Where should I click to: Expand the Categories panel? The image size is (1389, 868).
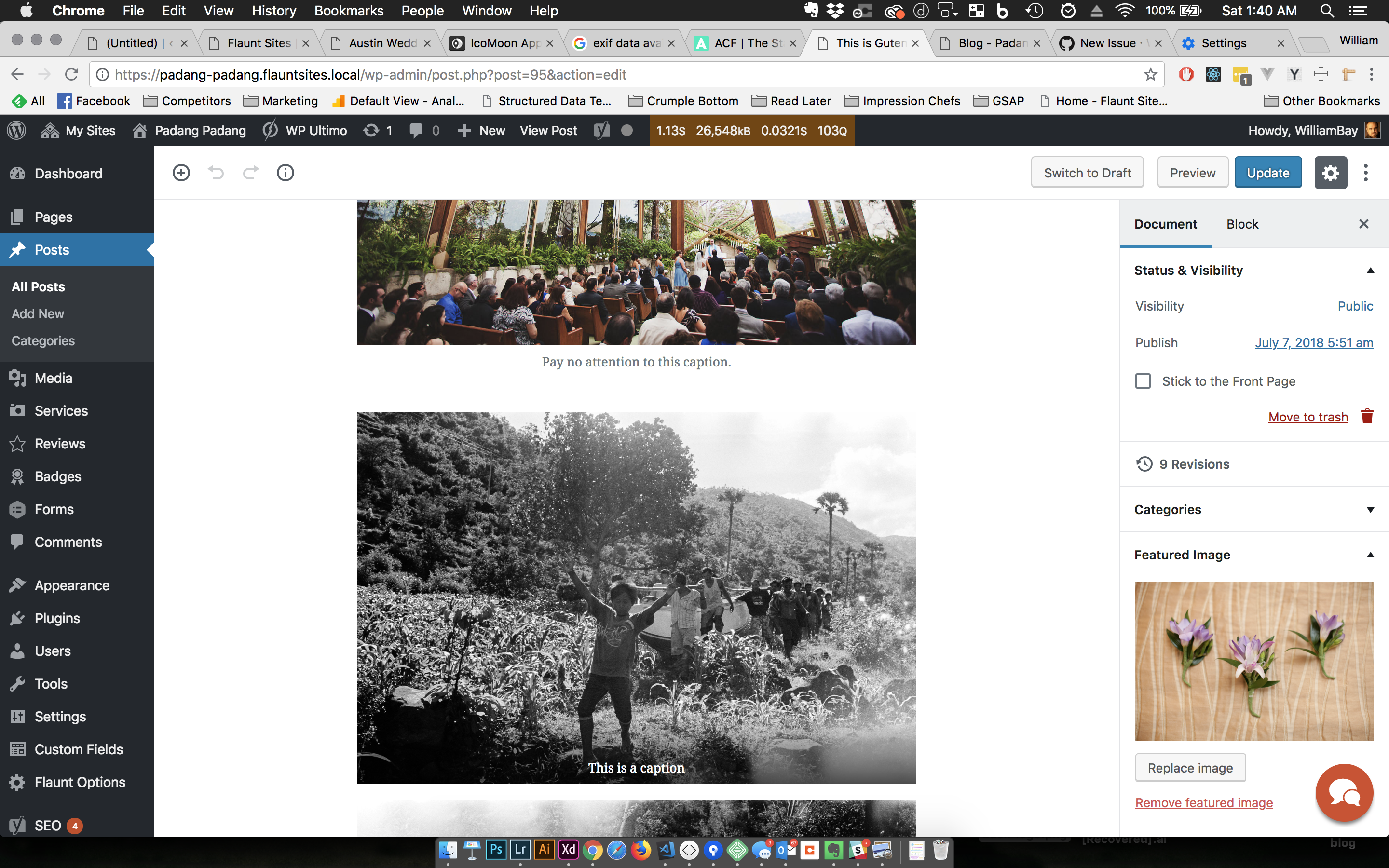1370,510
